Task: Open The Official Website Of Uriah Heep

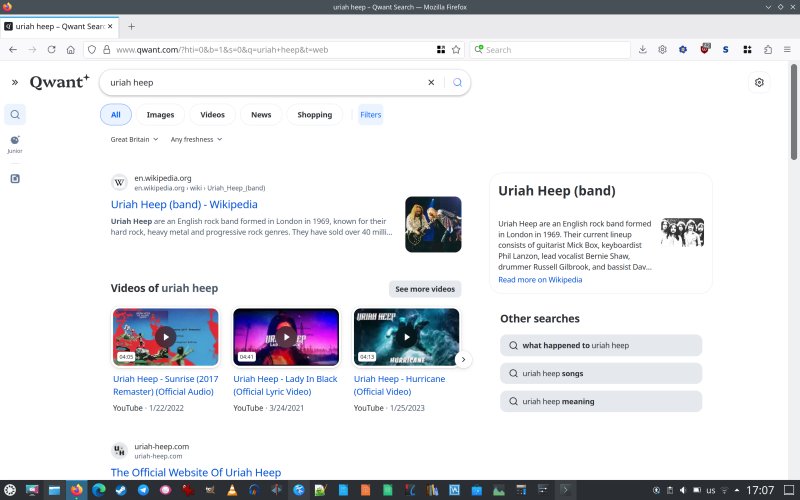Action: point(196,472)
